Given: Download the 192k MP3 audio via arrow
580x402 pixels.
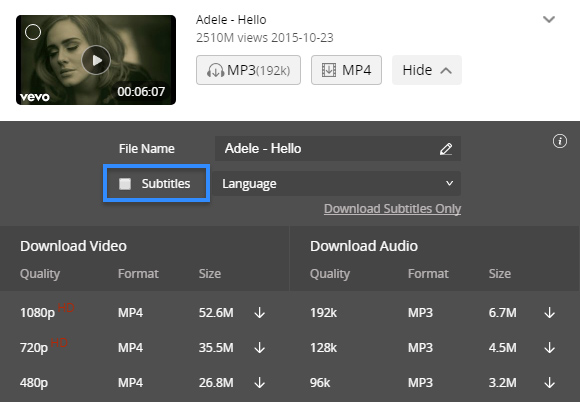Looking at the screenshot, I should pos(550,313).
